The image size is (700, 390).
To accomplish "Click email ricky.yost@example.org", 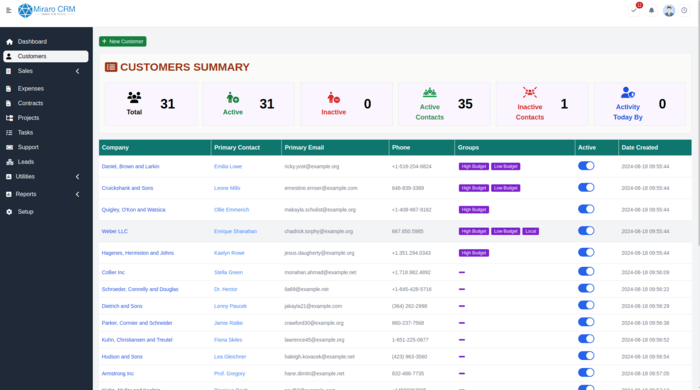I will click(x=312, y=166).
